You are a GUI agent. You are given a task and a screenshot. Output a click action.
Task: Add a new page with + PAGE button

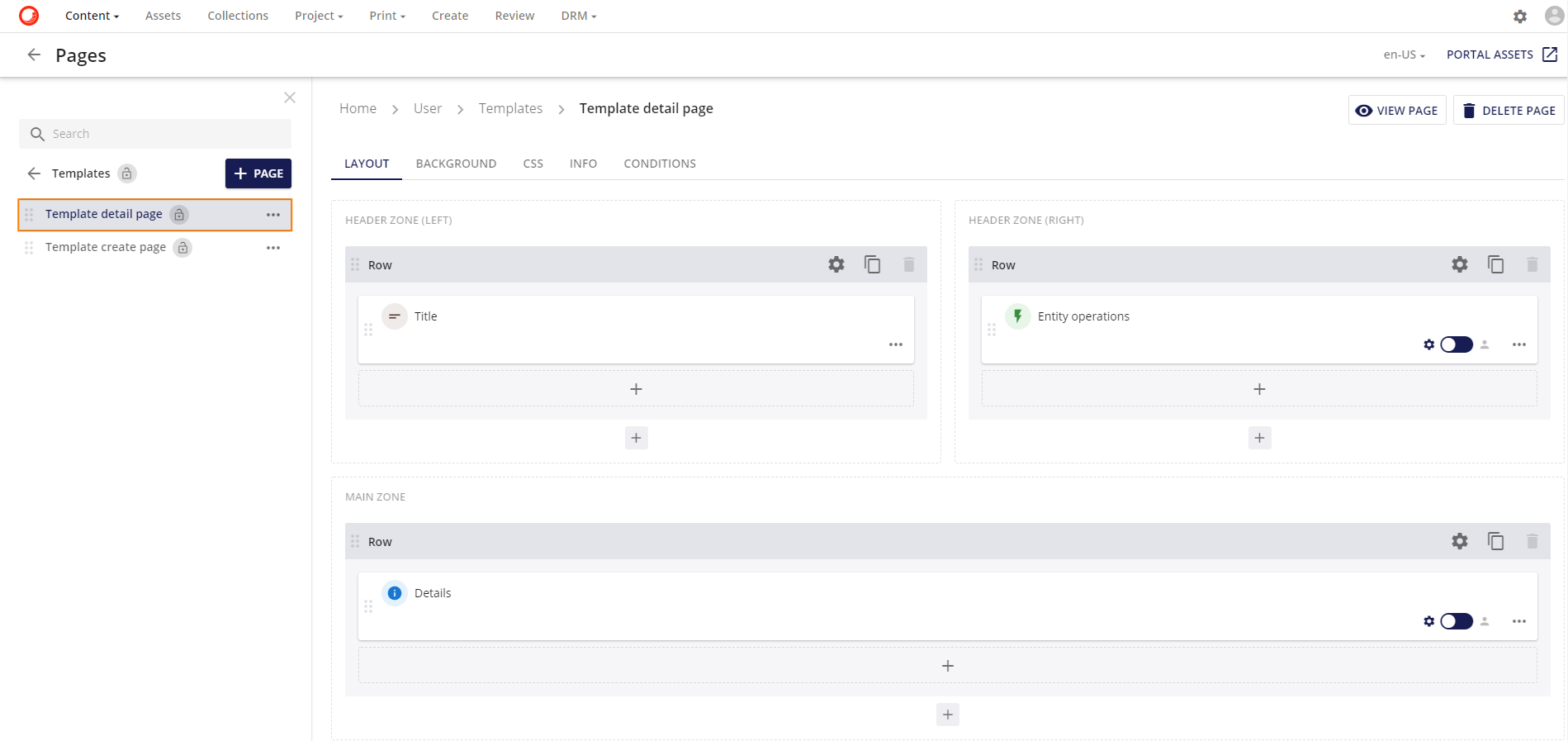(x=258, y=173)
